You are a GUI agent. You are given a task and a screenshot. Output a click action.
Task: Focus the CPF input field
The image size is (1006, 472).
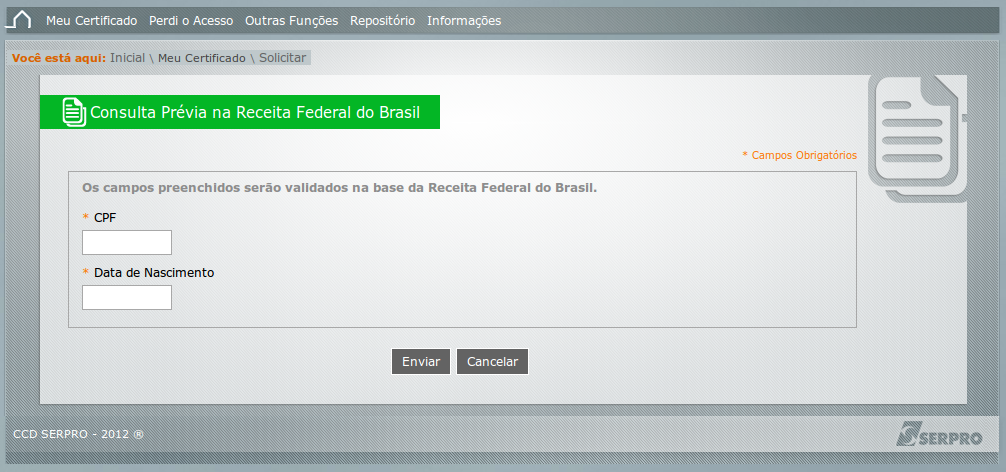click(127, 242)
